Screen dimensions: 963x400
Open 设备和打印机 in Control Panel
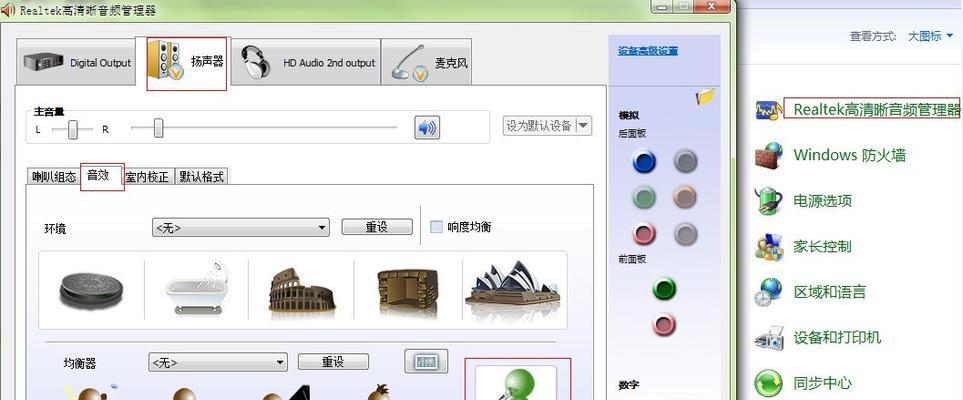(836, 337)
